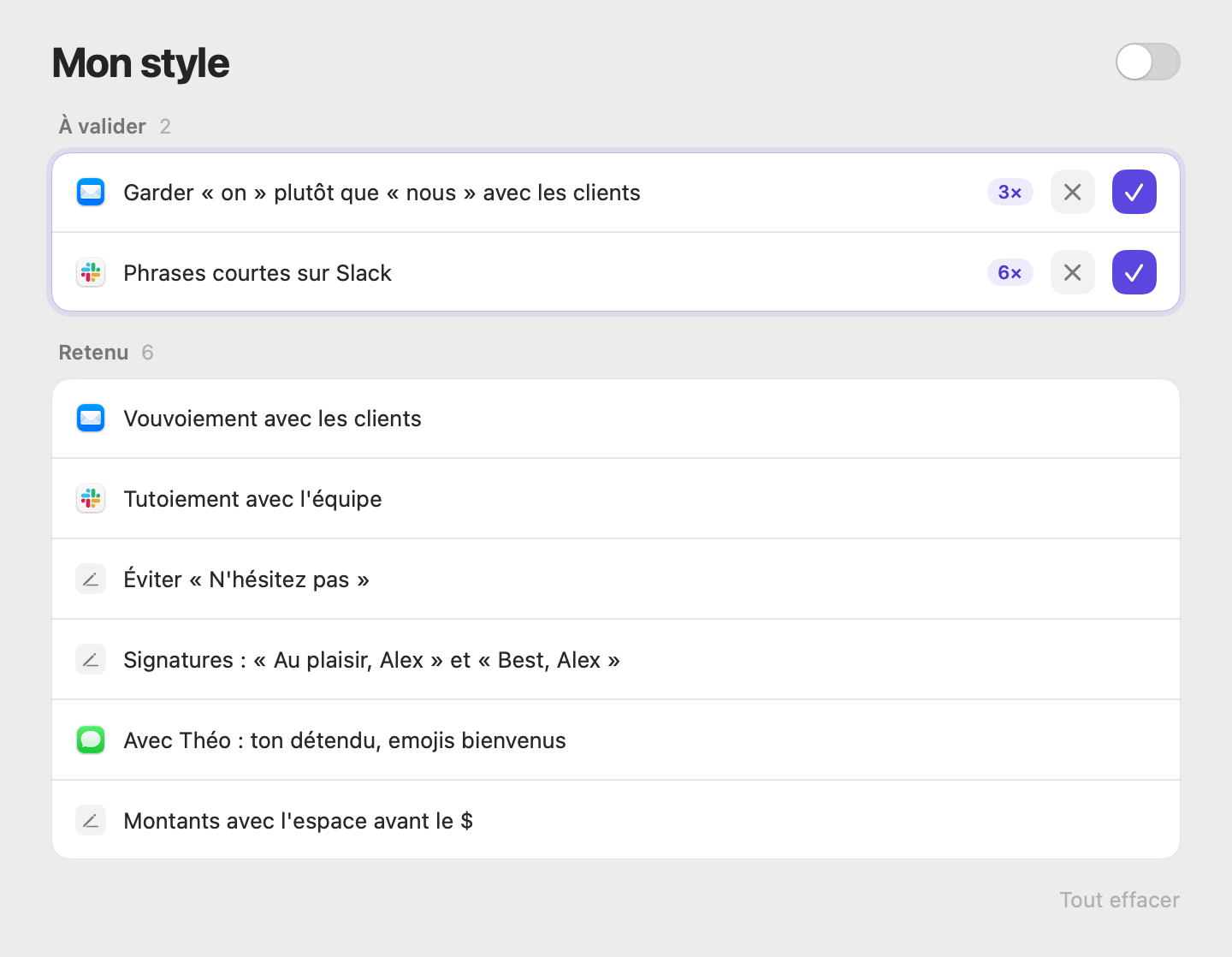The image size is (1232, 957).
Task: Dismiss the Phrases courtes sur Slack rule
Action: pyautogui.click(x=1072, y=272)
